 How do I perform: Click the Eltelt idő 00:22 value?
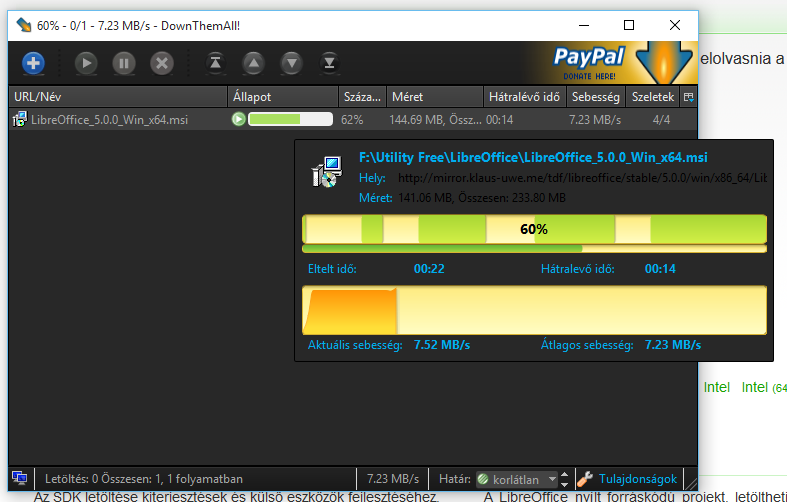pyautogui.click(x=429, y=269)
